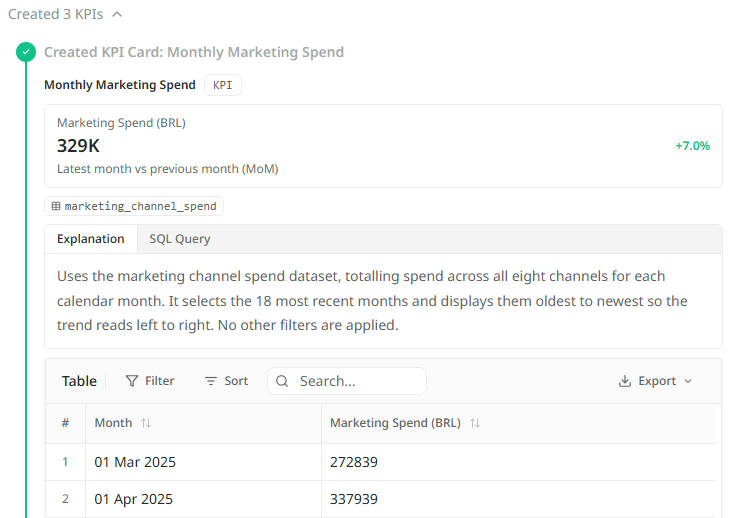
Task: Click the Sort lines icon
Action: (211, 381)
